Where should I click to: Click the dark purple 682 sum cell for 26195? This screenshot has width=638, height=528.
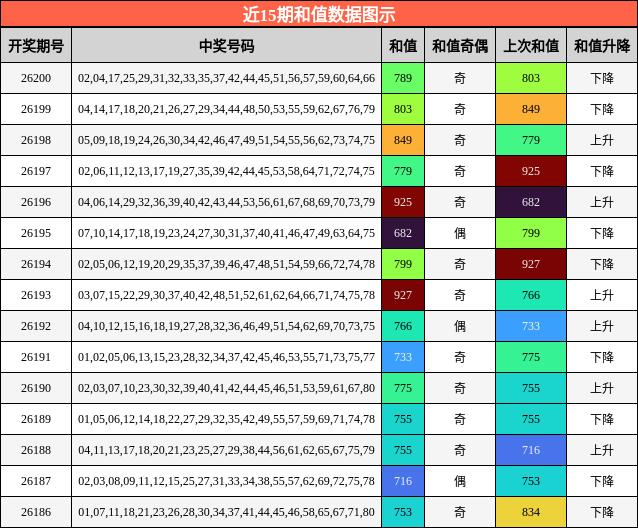click(x=403, y=233)
